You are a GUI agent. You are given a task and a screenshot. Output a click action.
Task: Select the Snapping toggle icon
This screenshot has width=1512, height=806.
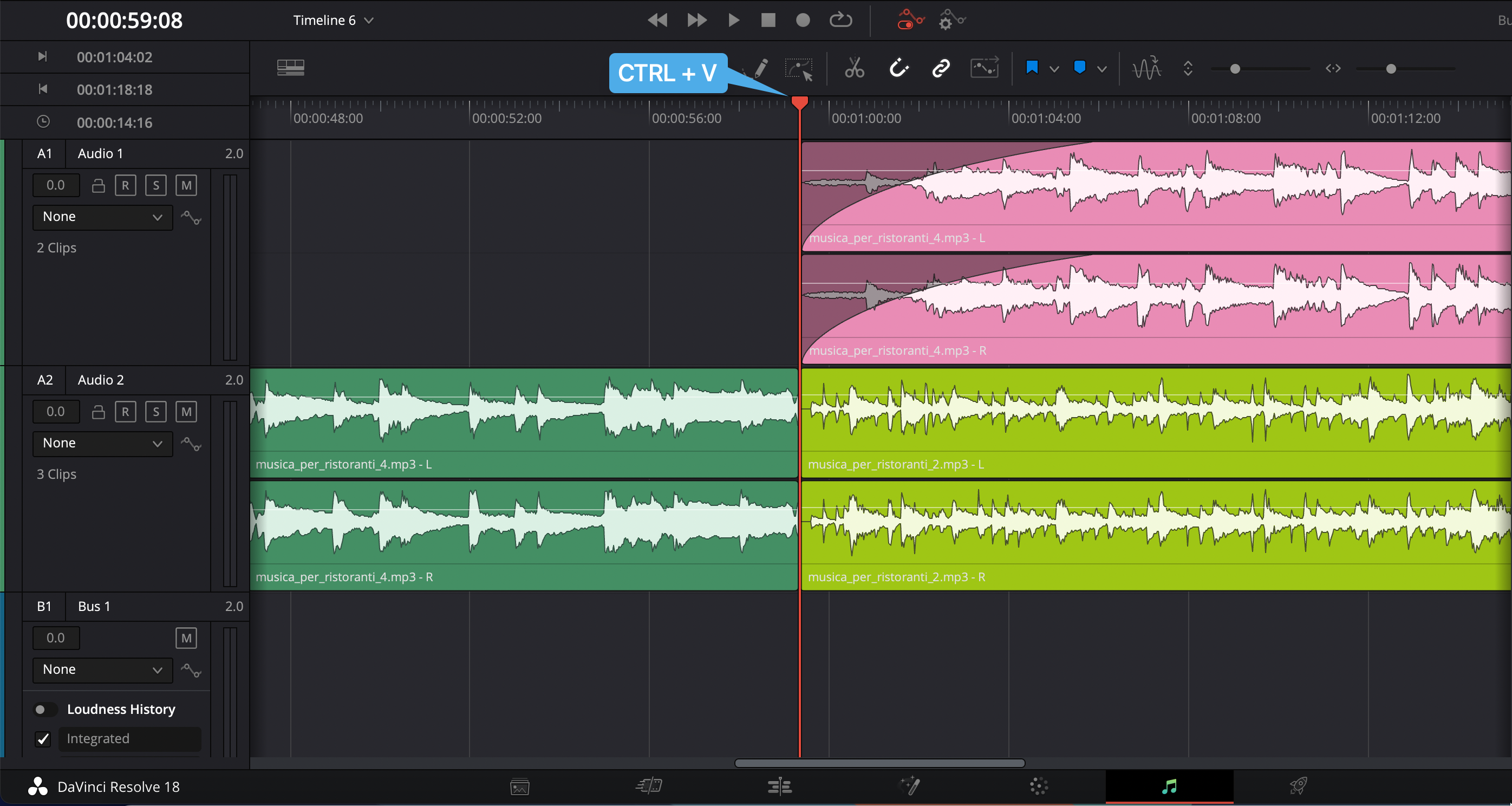(x=897, y=68)
